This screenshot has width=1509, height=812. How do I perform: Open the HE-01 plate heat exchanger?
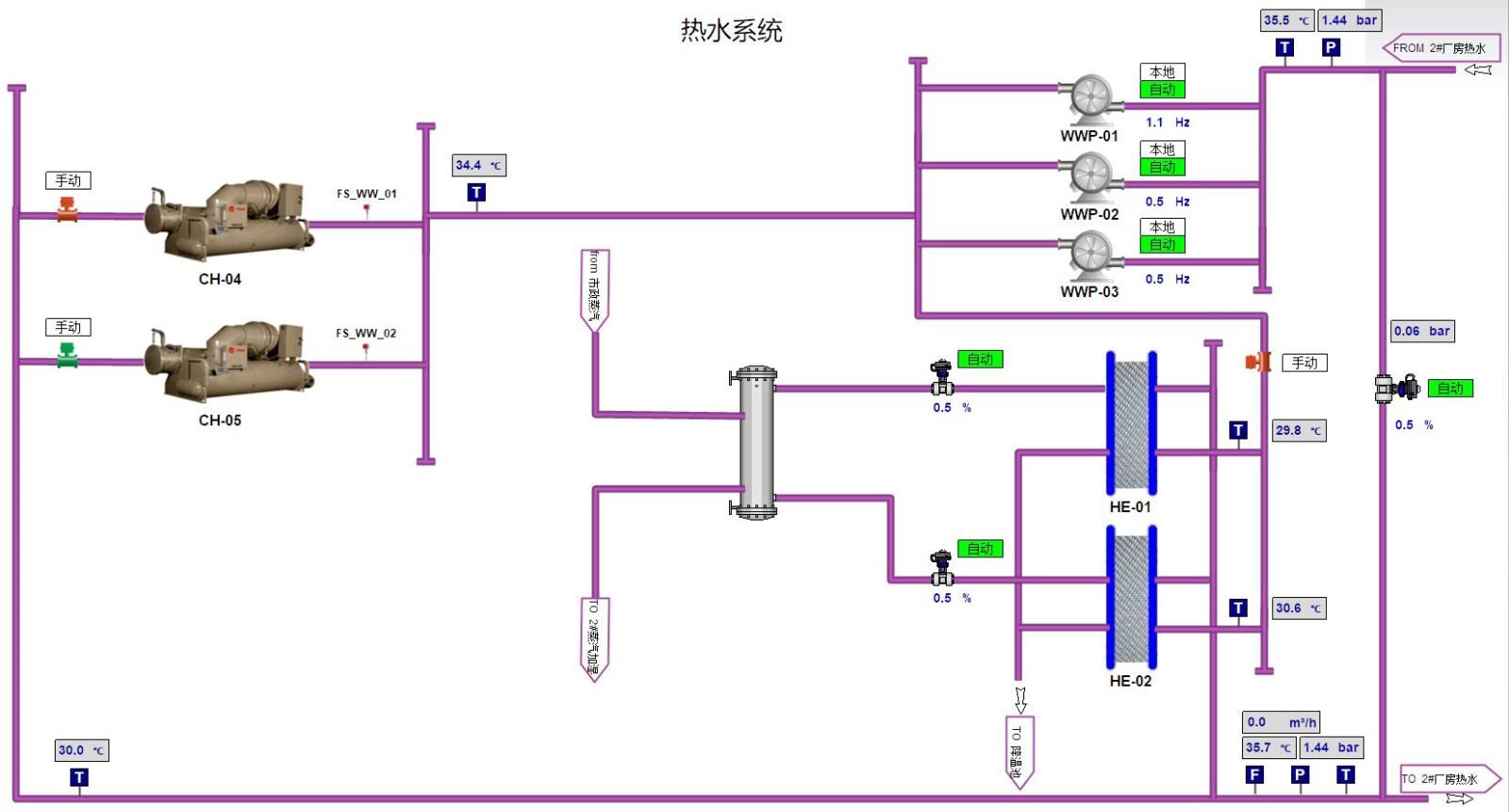(x=1131, y=422)
